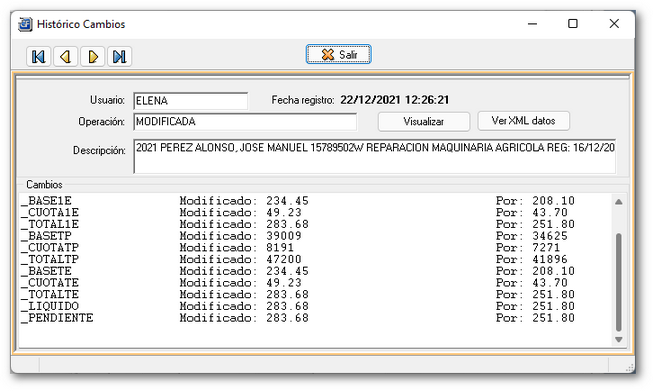The image size is (653, 391).
Task: Jump to the last record
Action: click(x=120, y=56)
